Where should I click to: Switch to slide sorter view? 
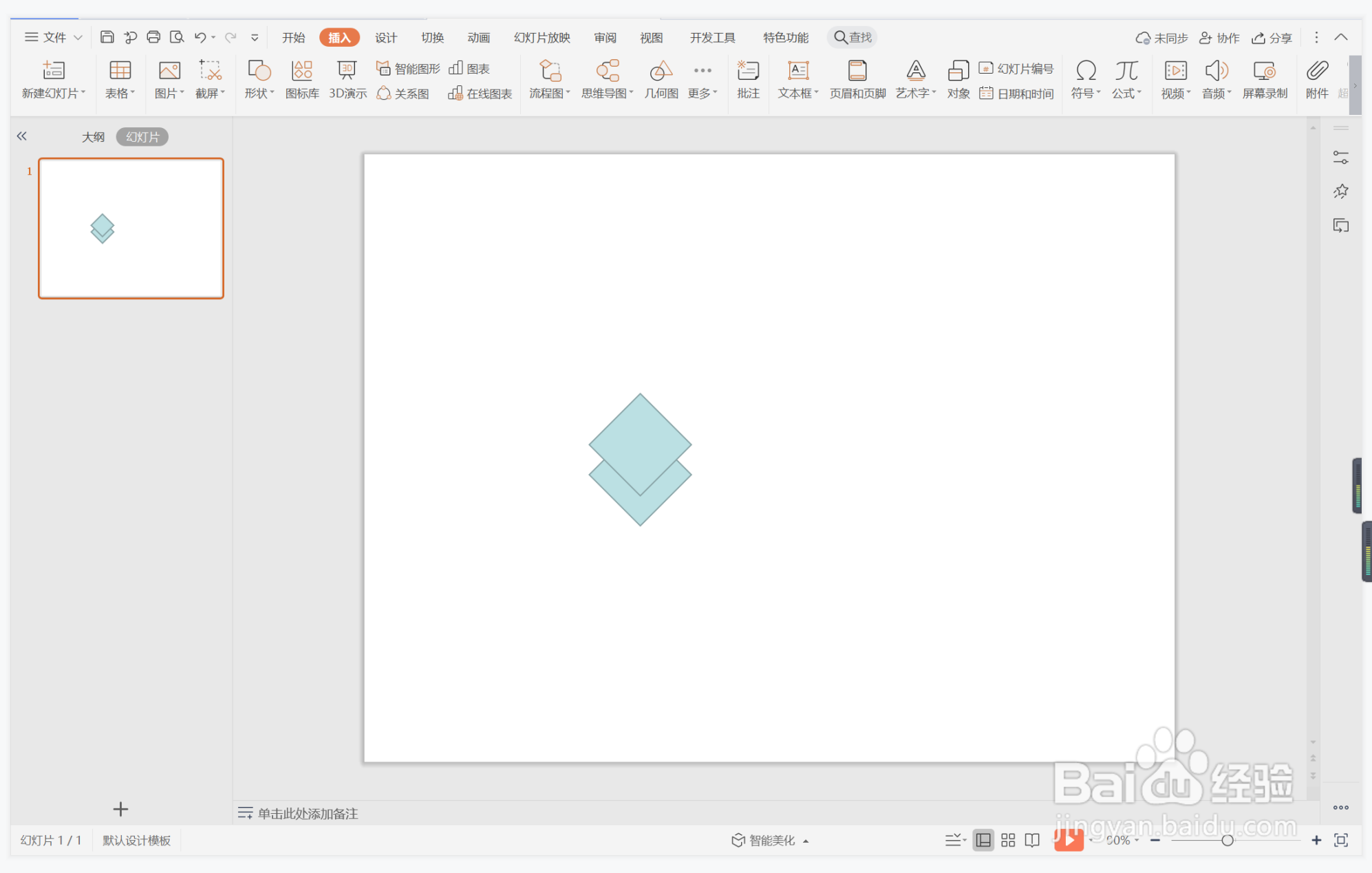tap(1008, 840)
